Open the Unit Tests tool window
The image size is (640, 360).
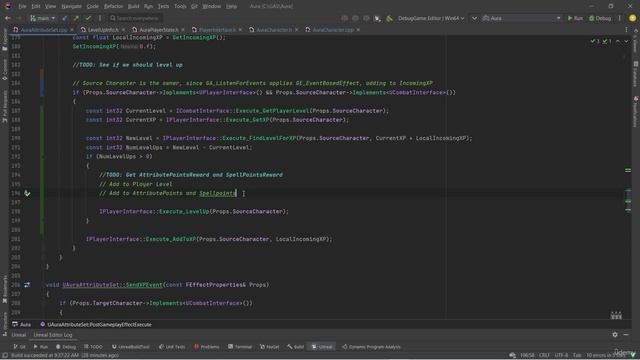pyautogui.click(x=172, y=347)
